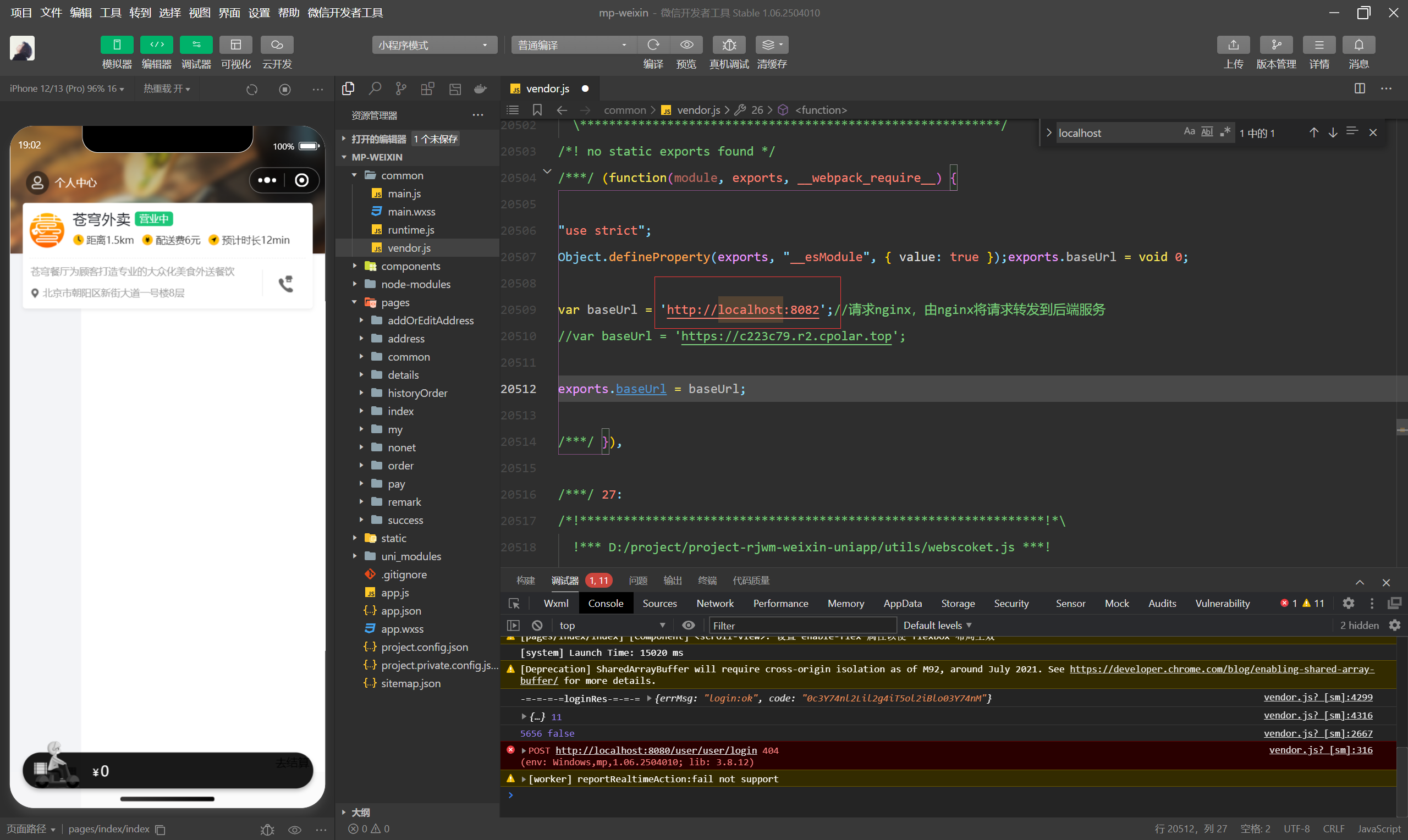The image size is (1408, 840).
Task: Click the source control branch icon in sidebar
Action: click(401, 89)
